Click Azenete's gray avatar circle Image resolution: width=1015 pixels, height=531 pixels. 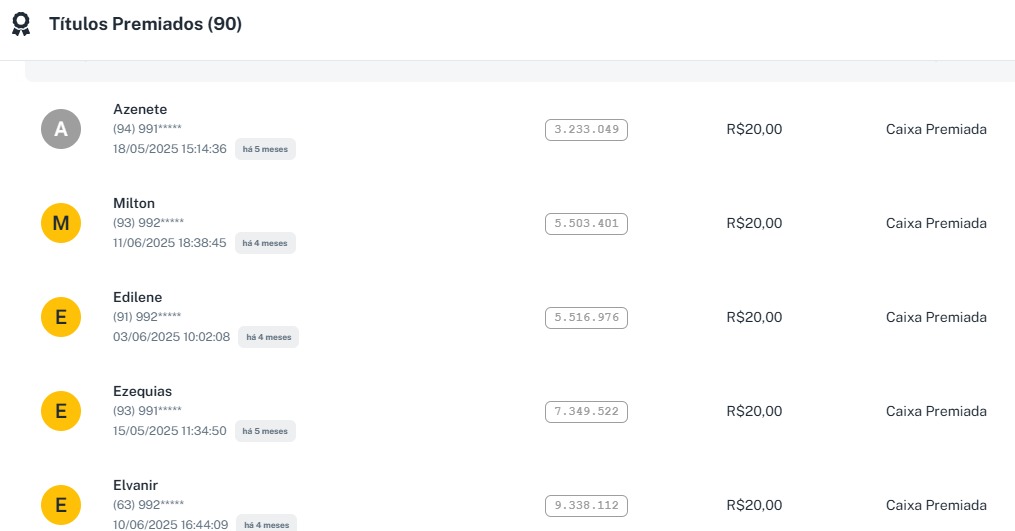[x=60, y=129]
